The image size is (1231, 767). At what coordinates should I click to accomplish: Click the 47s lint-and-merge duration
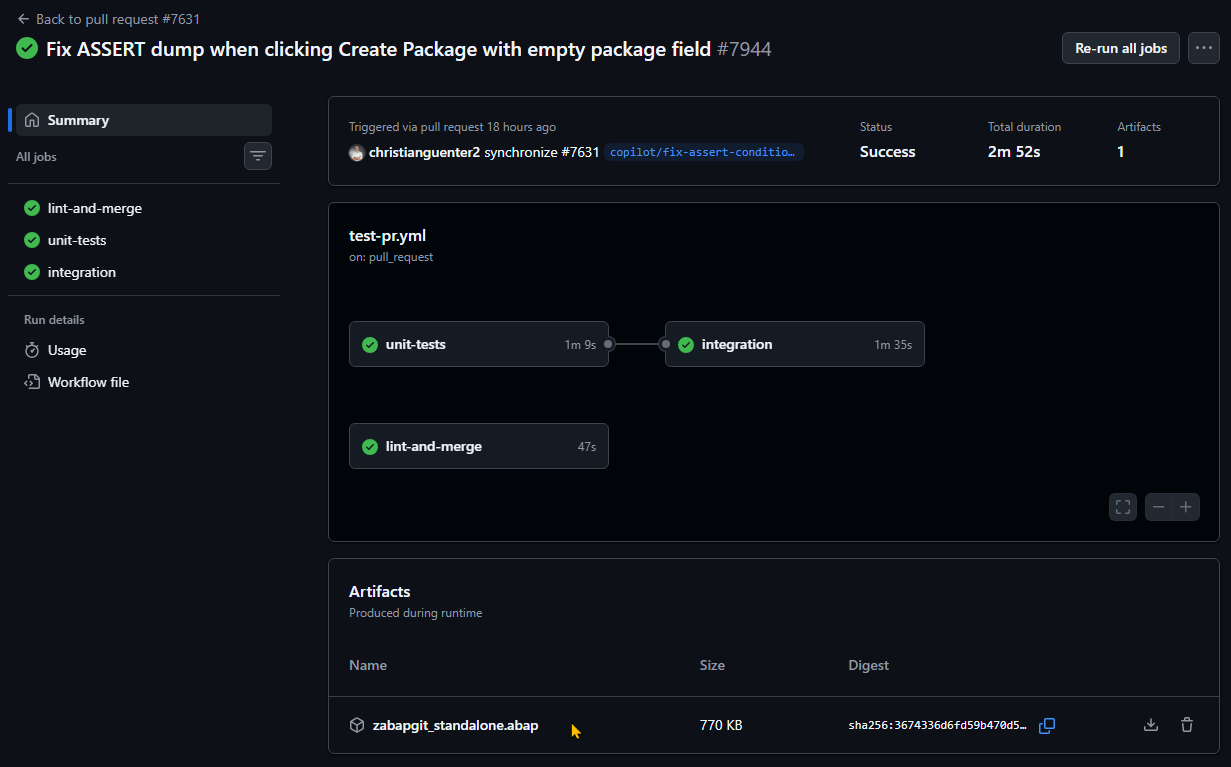[x=586, y=446]
